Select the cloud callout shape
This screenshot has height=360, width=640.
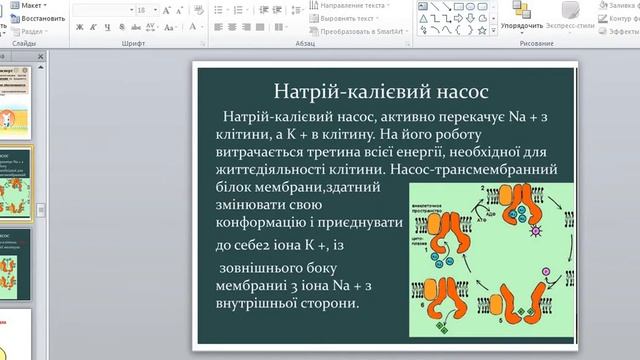[482, 18]
